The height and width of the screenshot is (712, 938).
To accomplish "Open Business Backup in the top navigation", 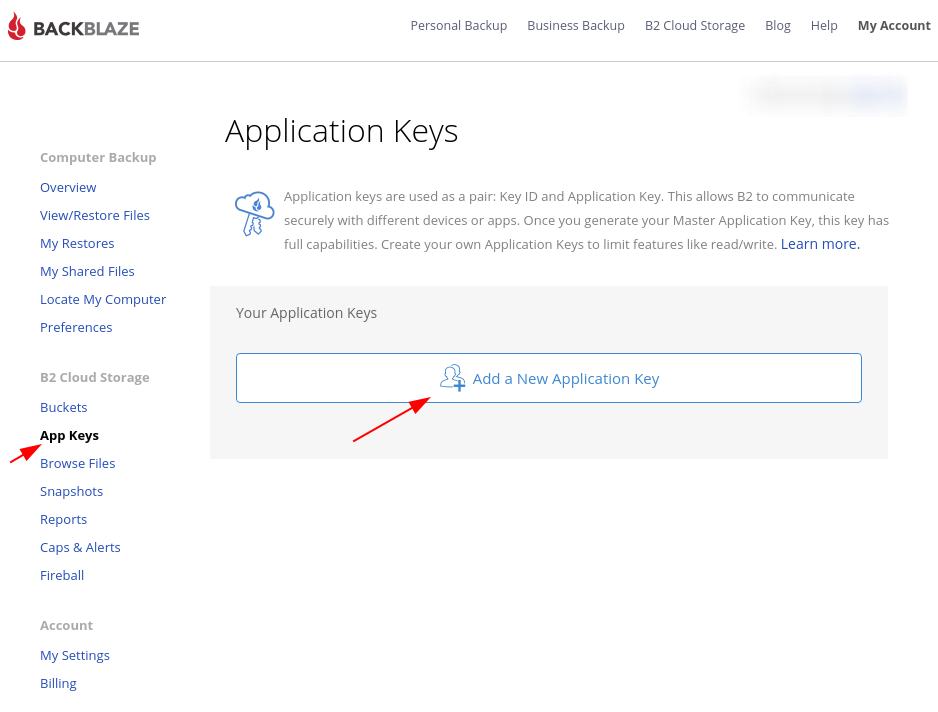I will [576, 25].
